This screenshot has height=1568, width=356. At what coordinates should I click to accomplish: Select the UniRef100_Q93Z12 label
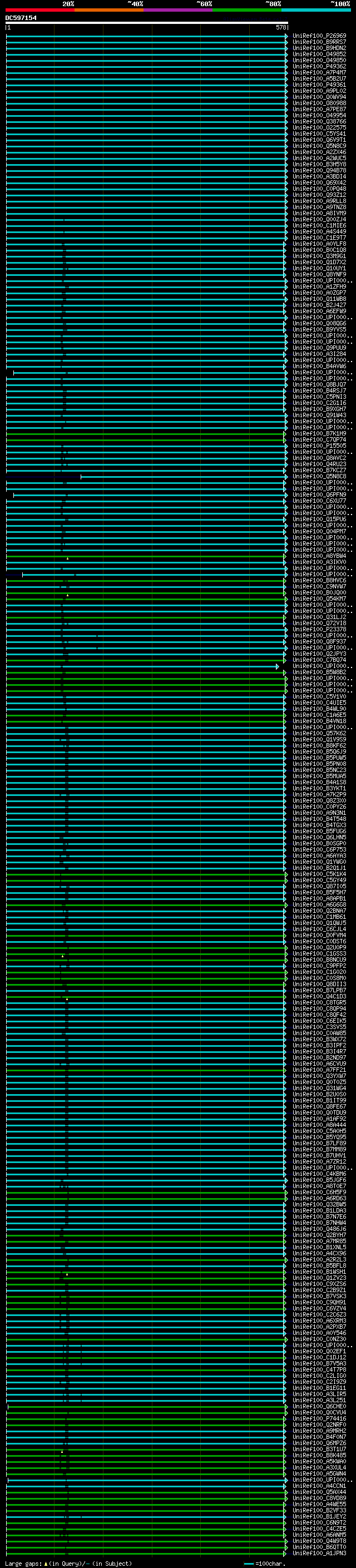[x=319, y=195]
